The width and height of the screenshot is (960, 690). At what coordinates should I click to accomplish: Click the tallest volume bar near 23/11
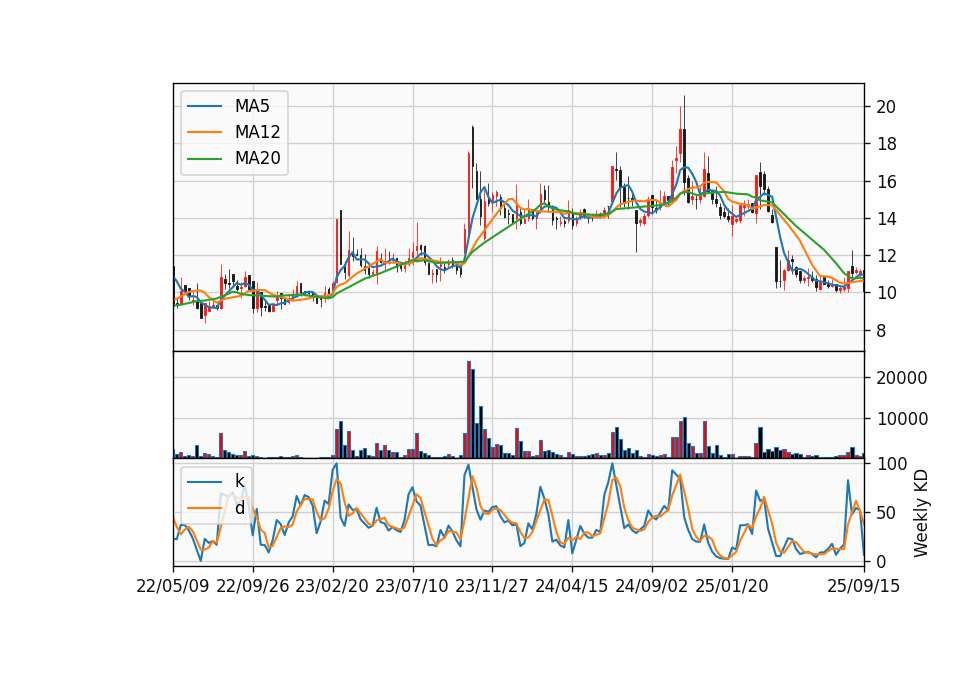469,410
